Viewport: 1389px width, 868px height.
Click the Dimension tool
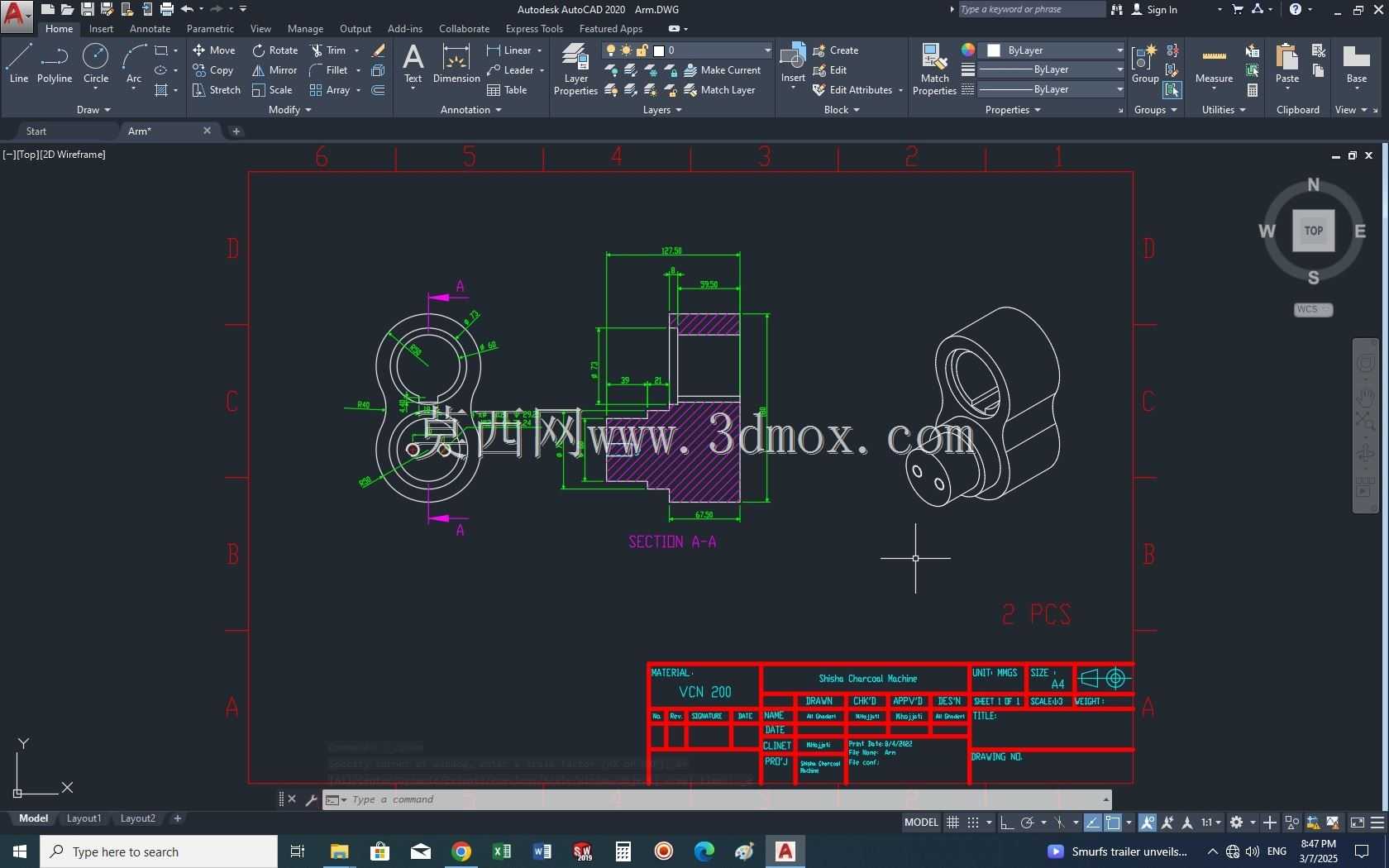tap(456, 64)
